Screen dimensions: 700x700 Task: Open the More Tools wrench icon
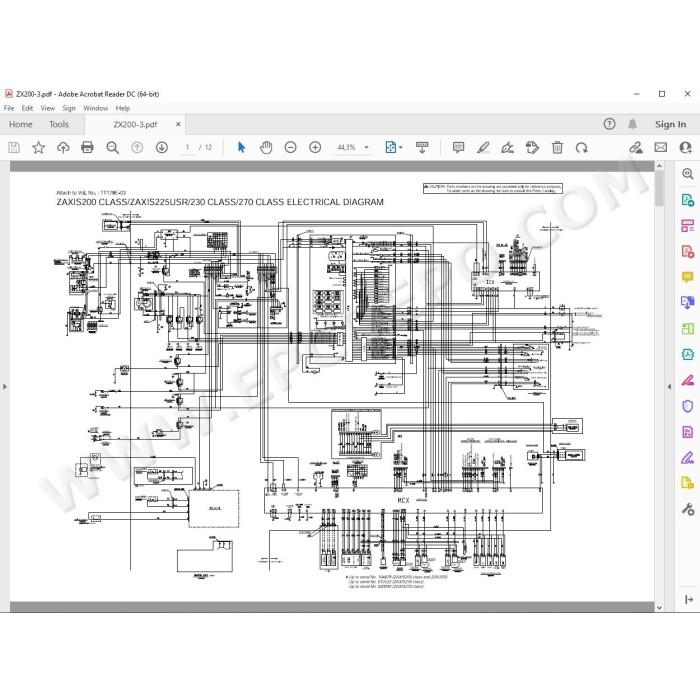tap(688, 509)
